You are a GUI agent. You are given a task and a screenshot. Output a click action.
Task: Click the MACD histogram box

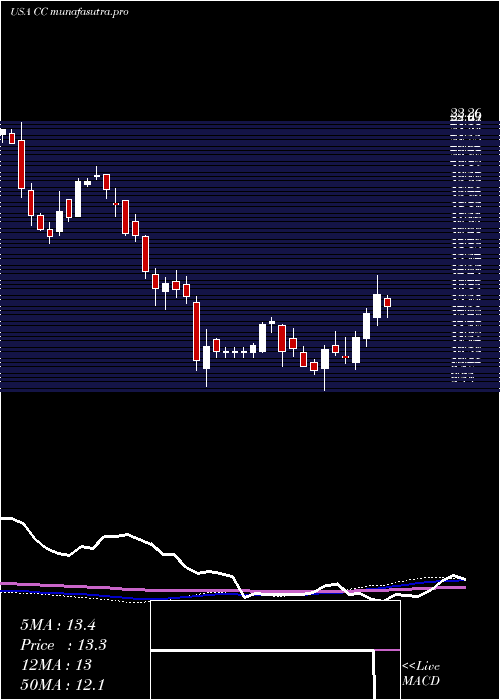click(275, 650)
